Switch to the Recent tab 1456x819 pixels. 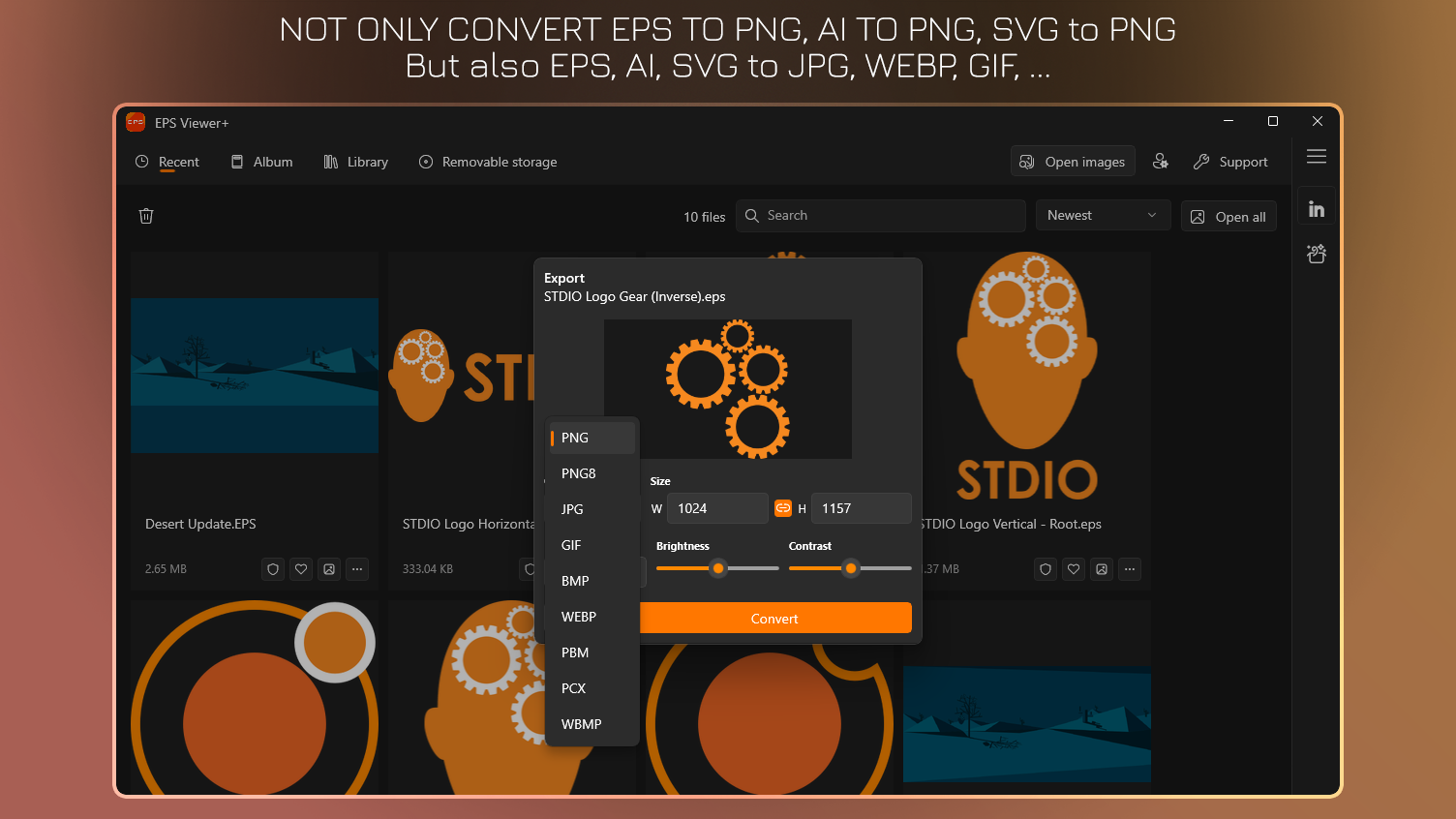pyautogui.click(x=167, y=162)
